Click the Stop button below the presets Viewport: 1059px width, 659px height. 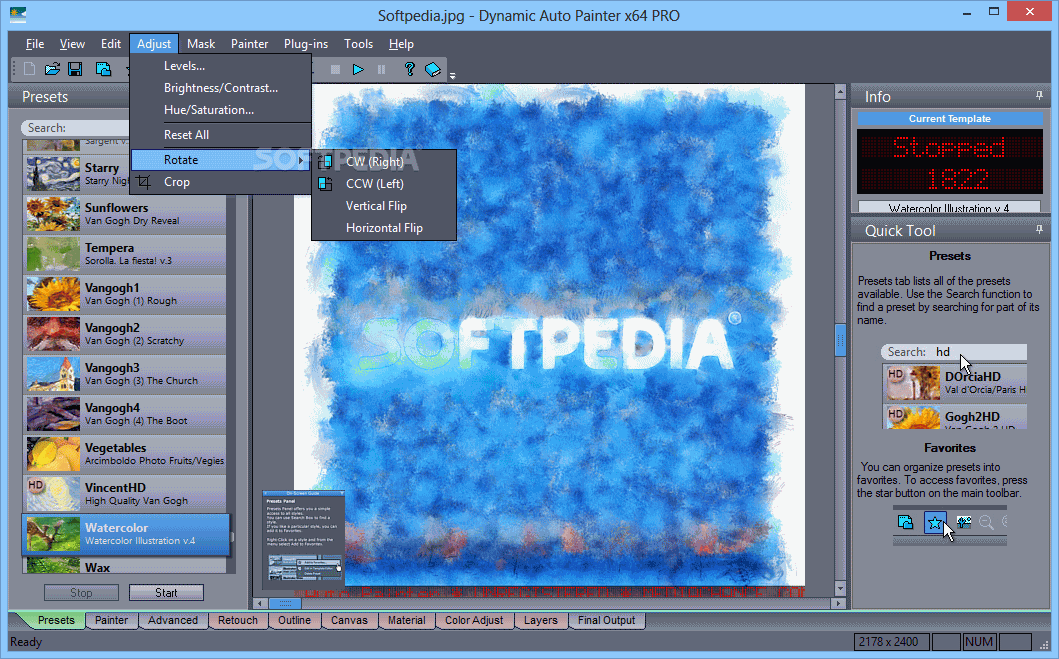(81, 592)
